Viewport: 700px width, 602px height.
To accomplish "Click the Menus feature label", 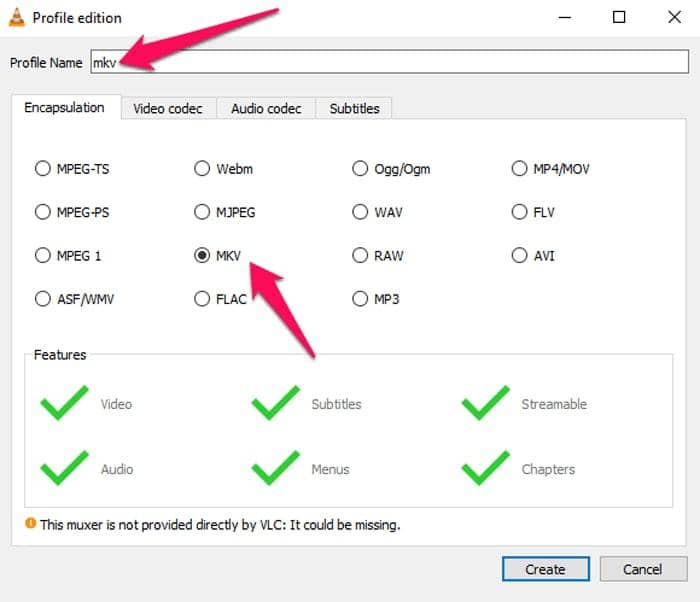I will (330, 469).
